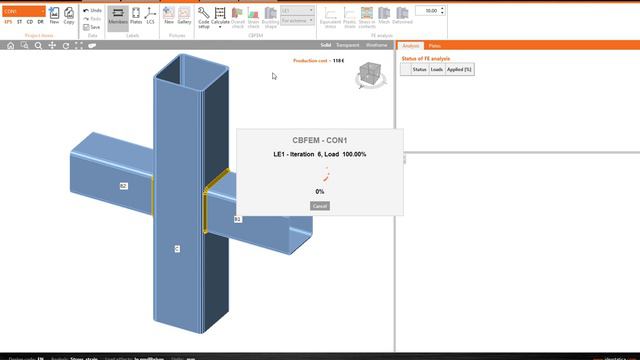Show the Strain check results
The width and height of the screenshot is (640, 360).
pyautogui.click(x=253, y=18)
